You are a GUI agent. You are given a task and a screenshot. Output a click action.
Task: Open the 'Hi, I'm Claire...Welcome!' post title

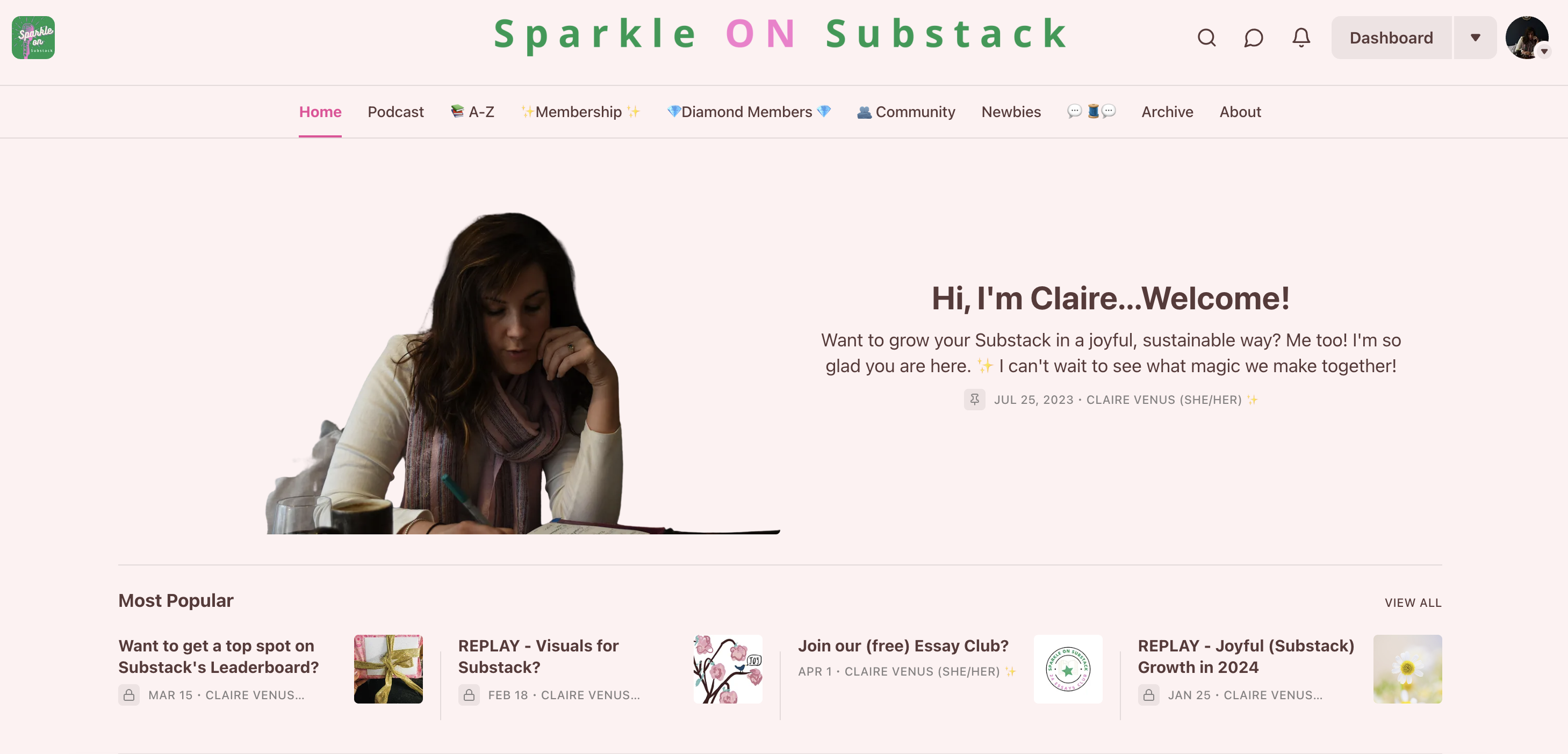pos(1111,298)
